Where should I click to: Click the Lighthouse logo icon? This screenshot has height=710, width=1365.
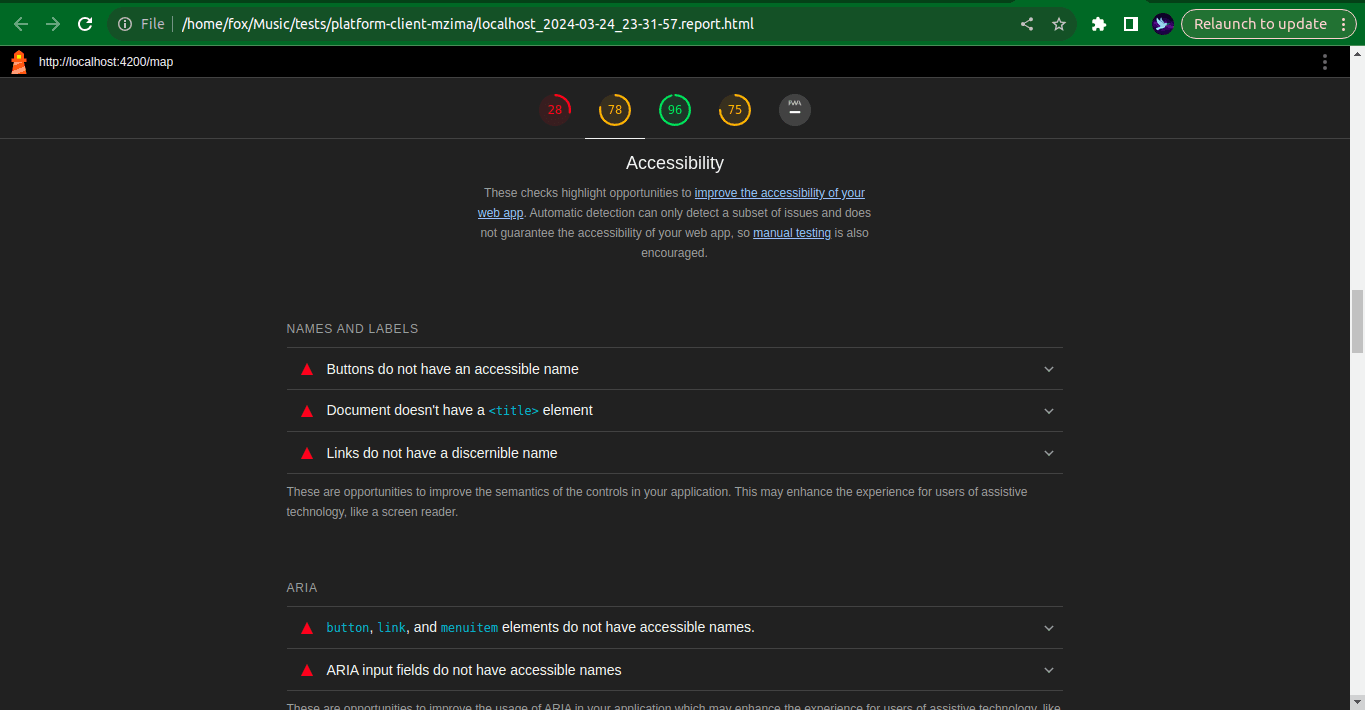[x=19, y=62]
